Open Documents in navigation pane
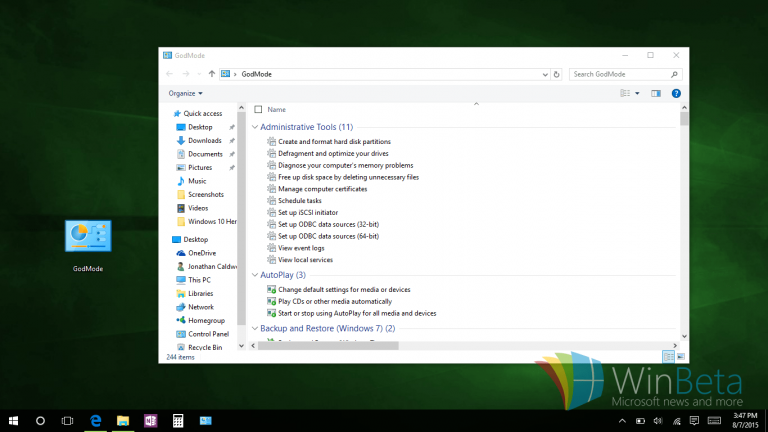Screen dimensions: 768x432 [205, 154]
